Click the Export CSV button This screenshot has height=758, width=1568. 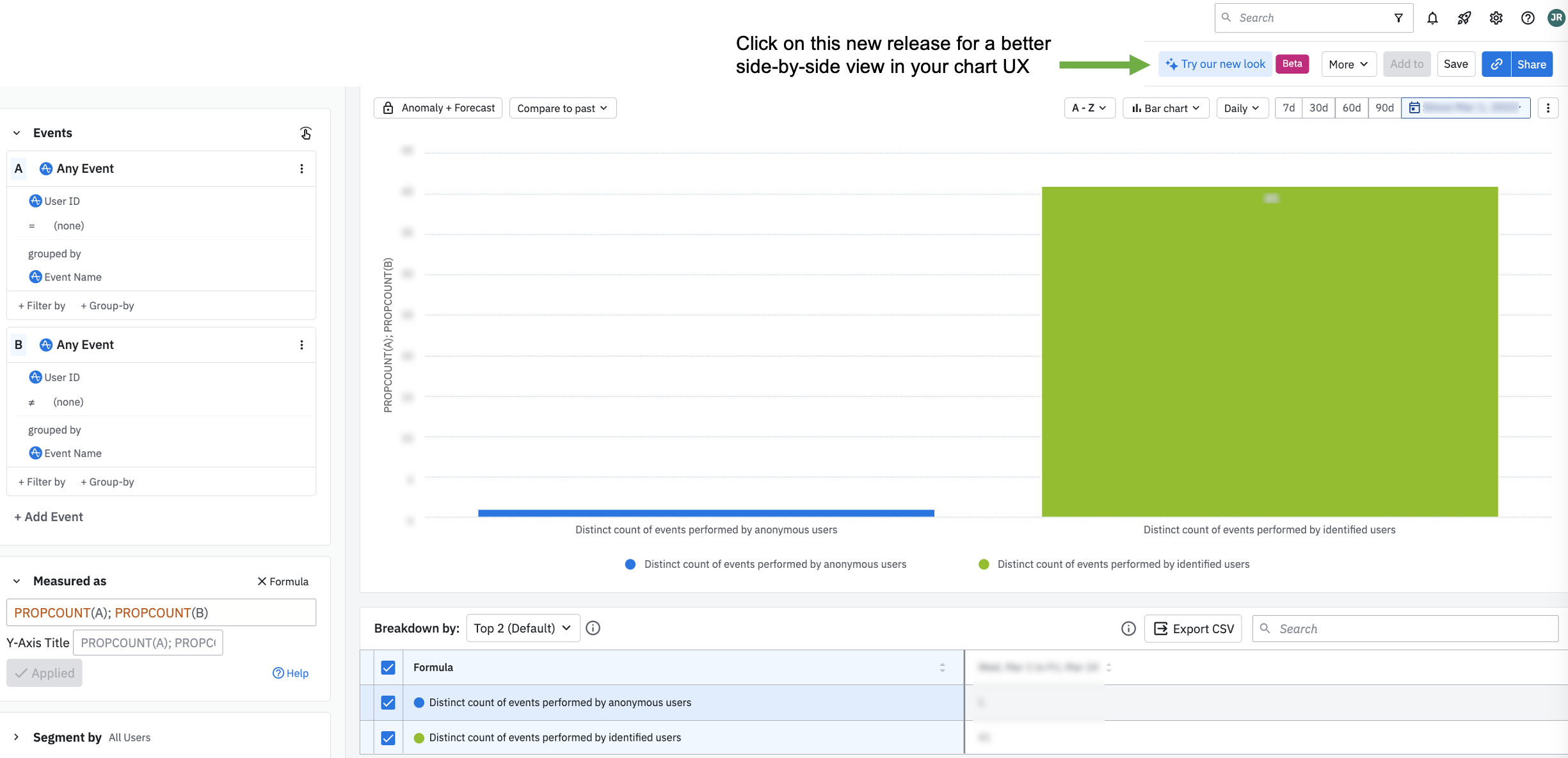point(1194,629)
